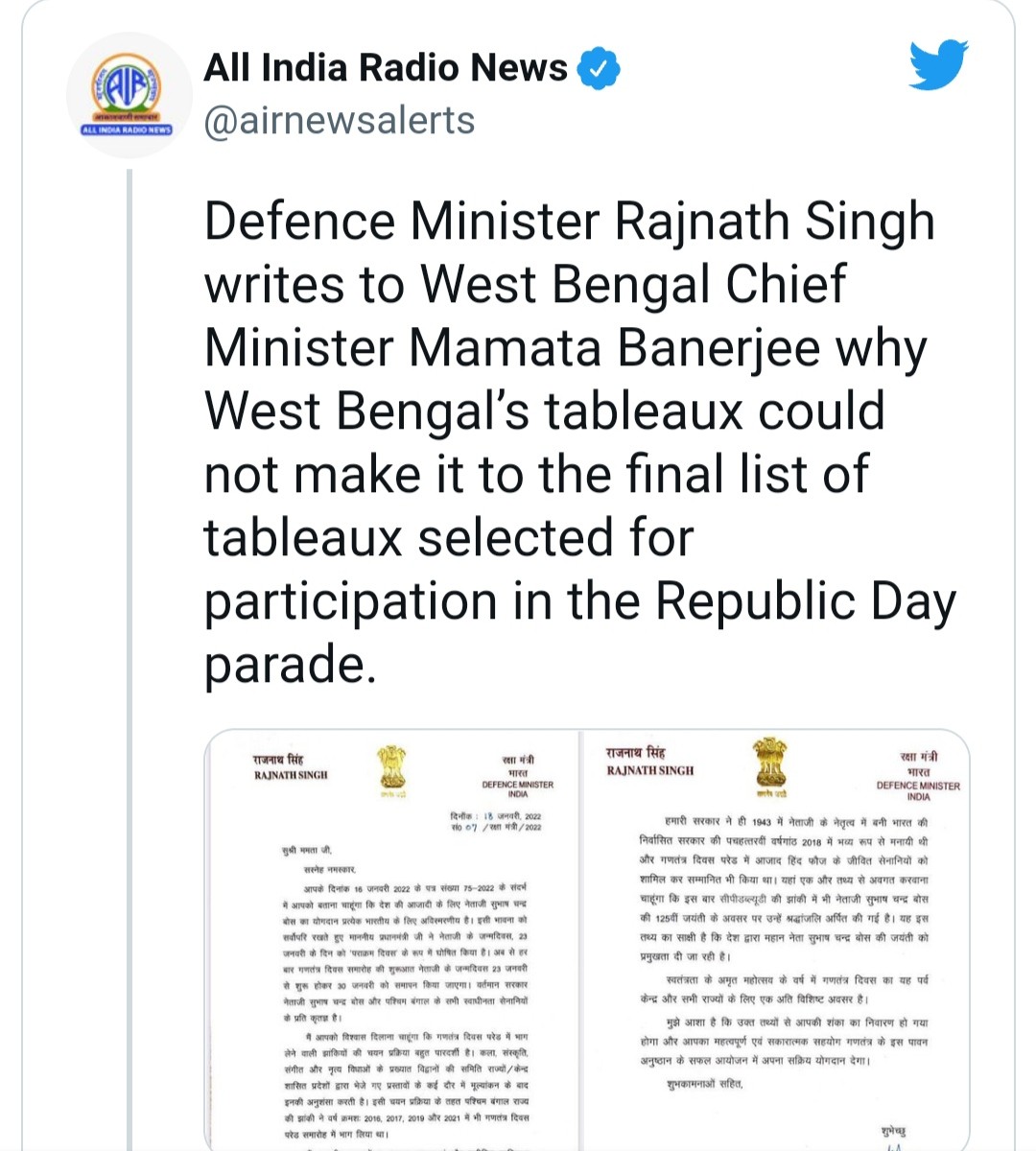The height and width of the screenshot is (1151, 1036).
Task: Click "RAJNATH SINGH" heading in right letter
Action: (x=650, y=770)
